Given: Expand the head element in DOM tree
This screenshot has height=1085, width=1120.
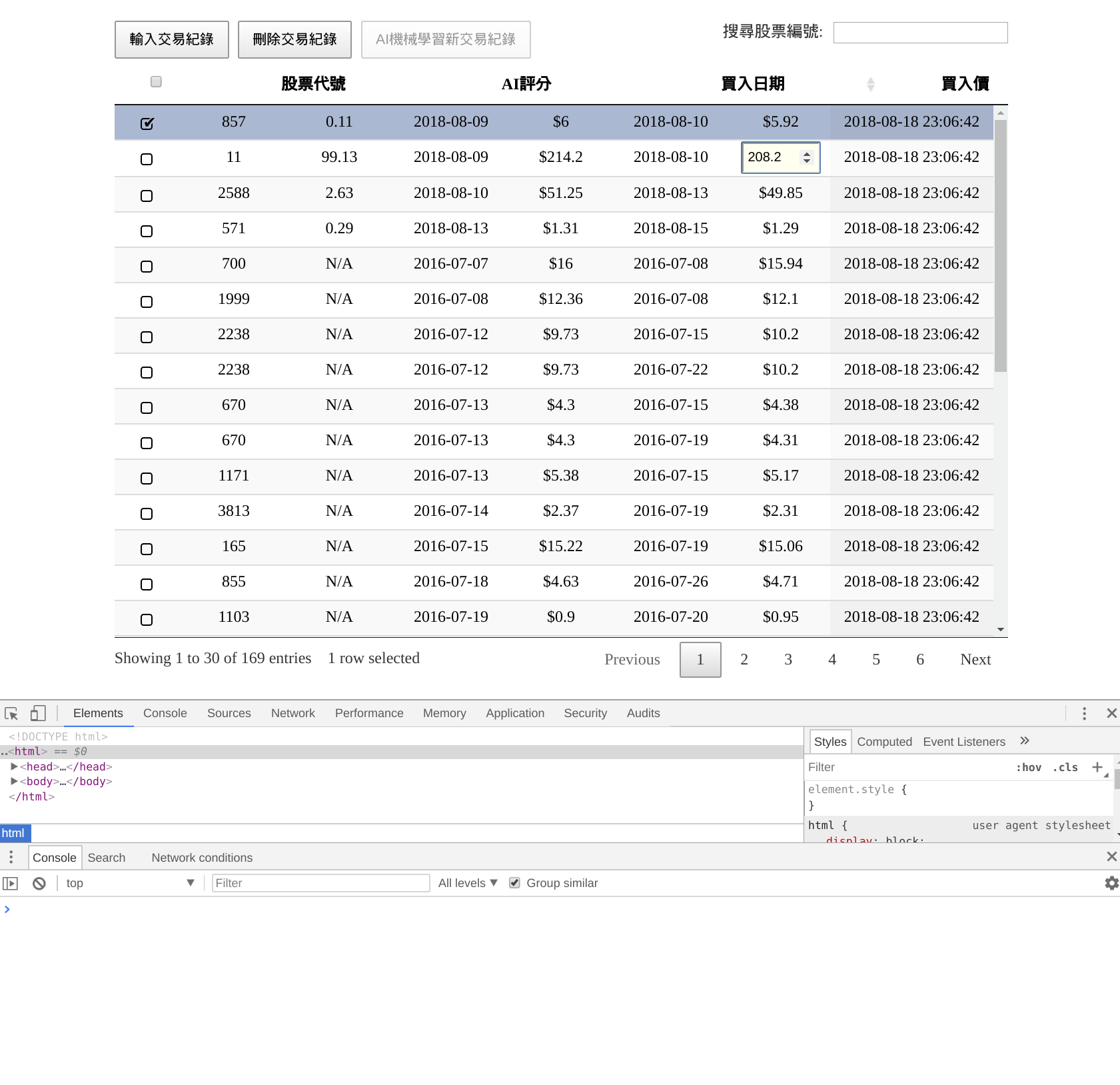Looking at the screenshot, I should click(14, 766).
